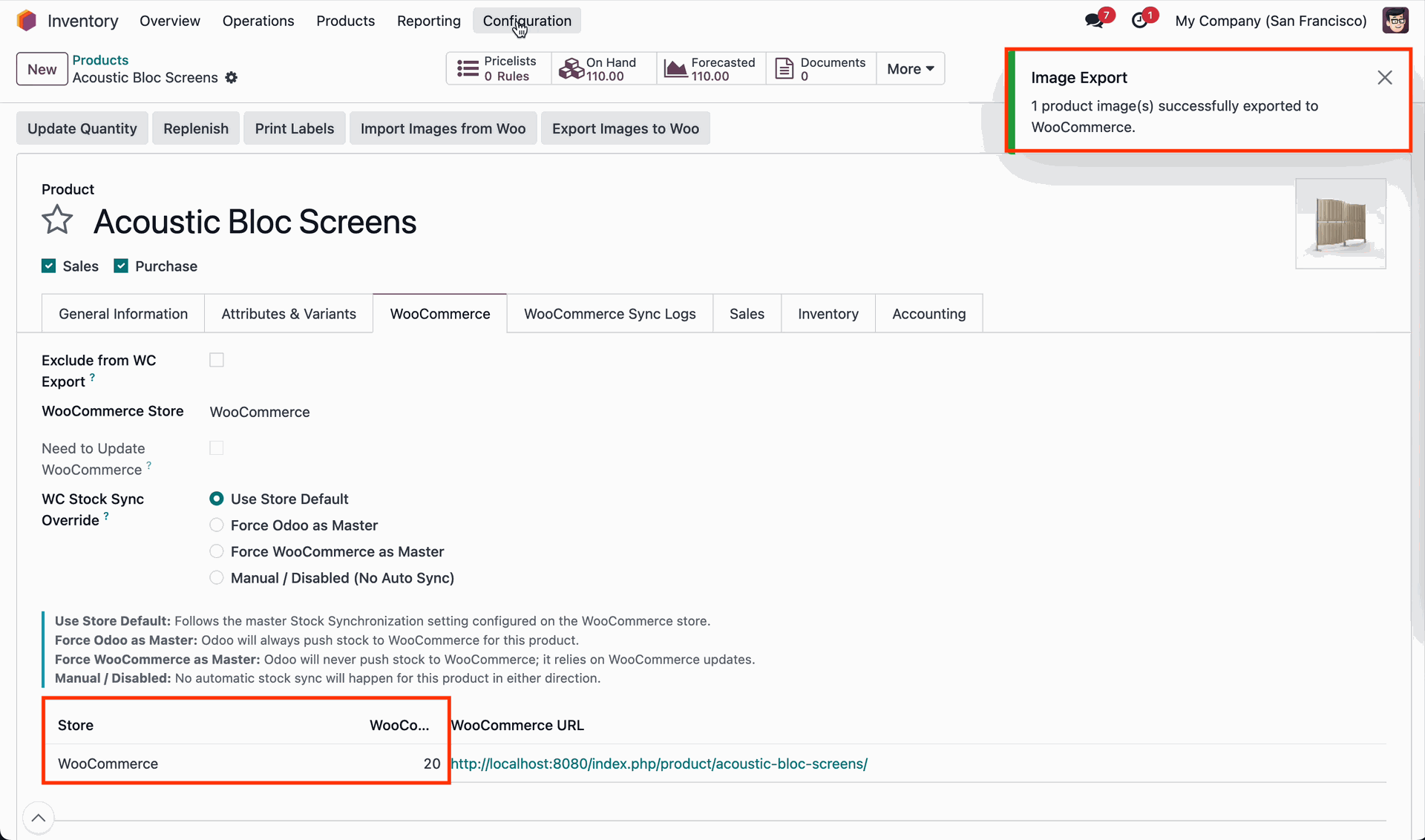
Task: Open the Configuration menu
Action: (x=527, y=21)
